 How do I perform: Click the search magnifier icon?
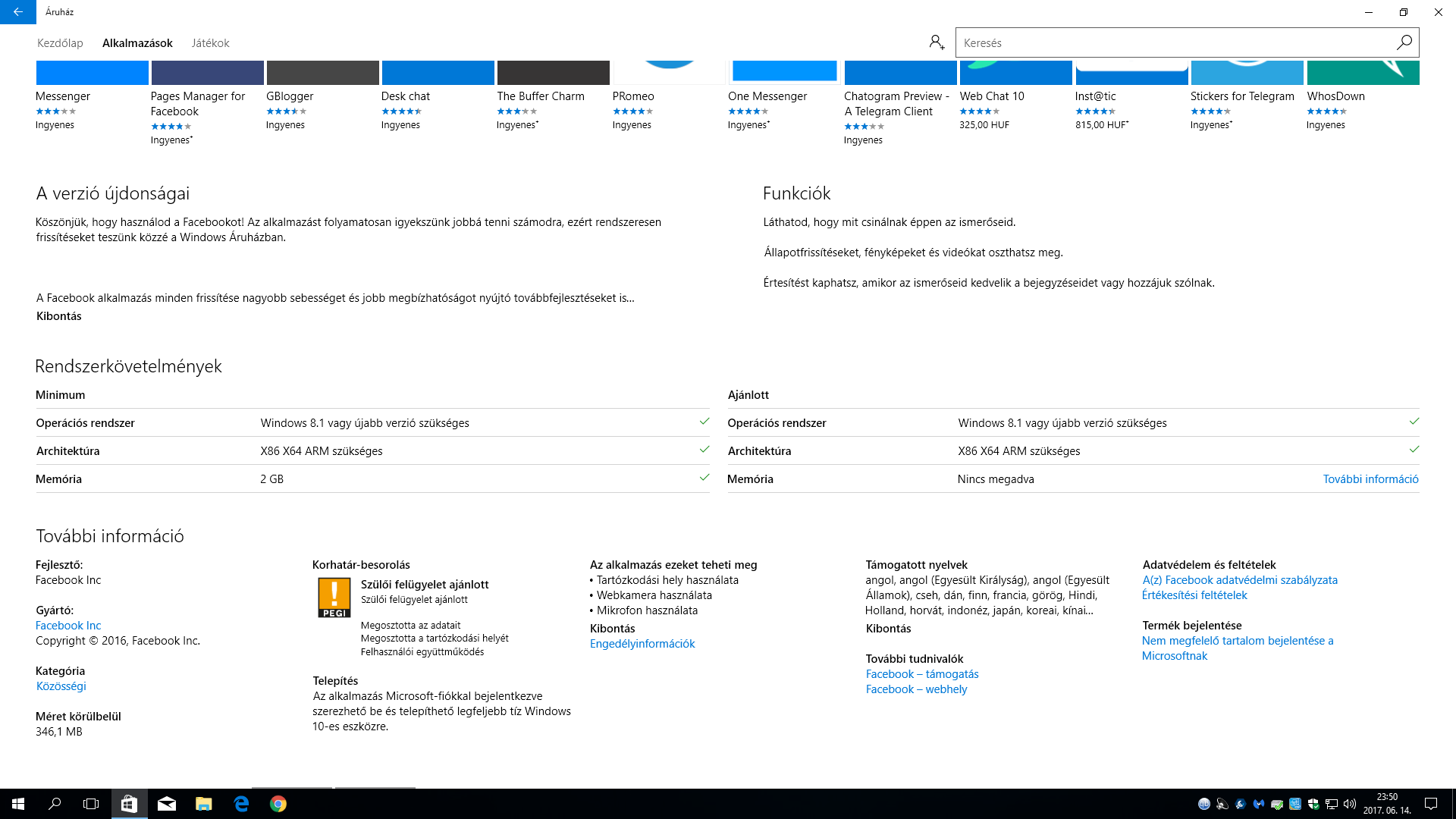pos(1404,42)
